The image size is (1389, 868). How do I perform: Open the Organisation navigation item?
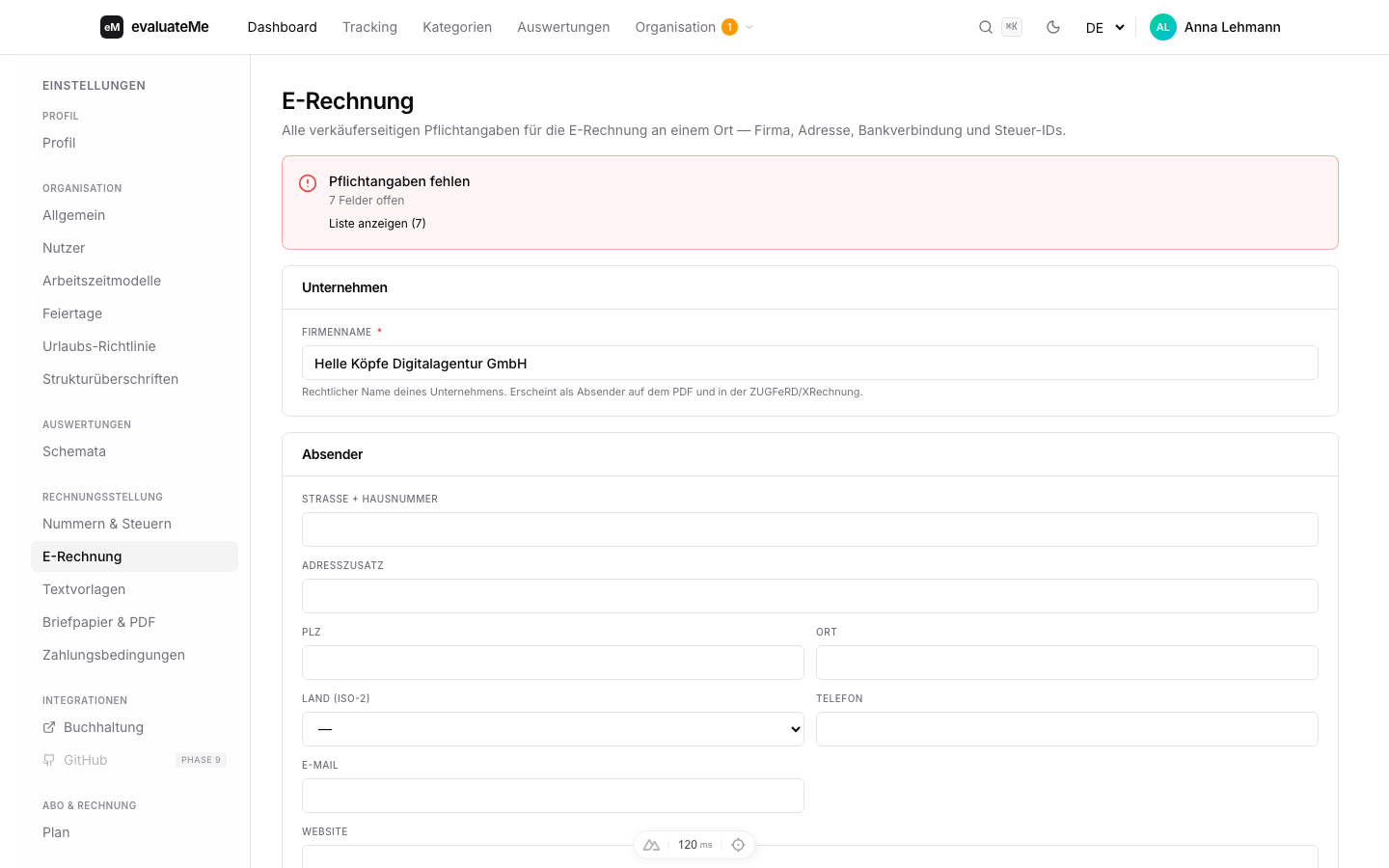pos(675,27)
